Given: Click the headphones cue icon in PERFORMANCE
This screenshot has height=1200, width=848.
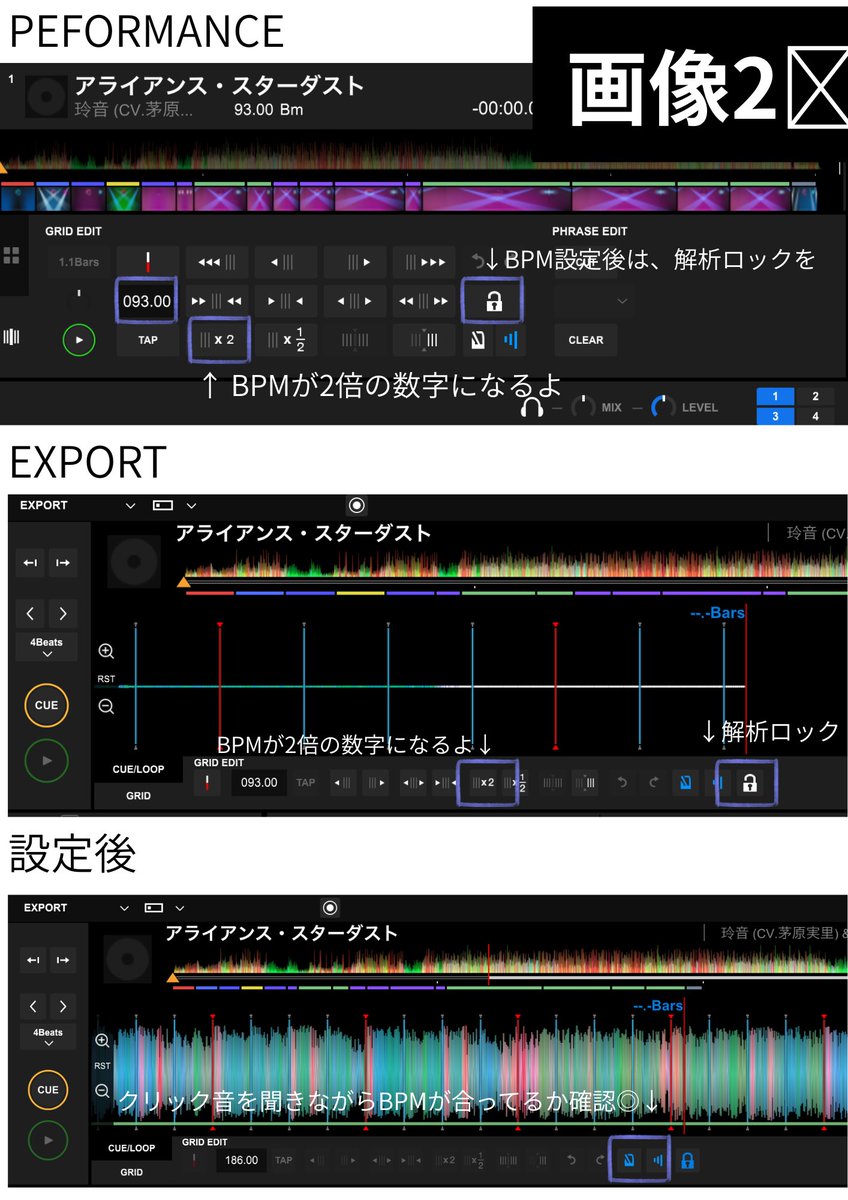Looking at the screenshot, I should tap(531, 407).
